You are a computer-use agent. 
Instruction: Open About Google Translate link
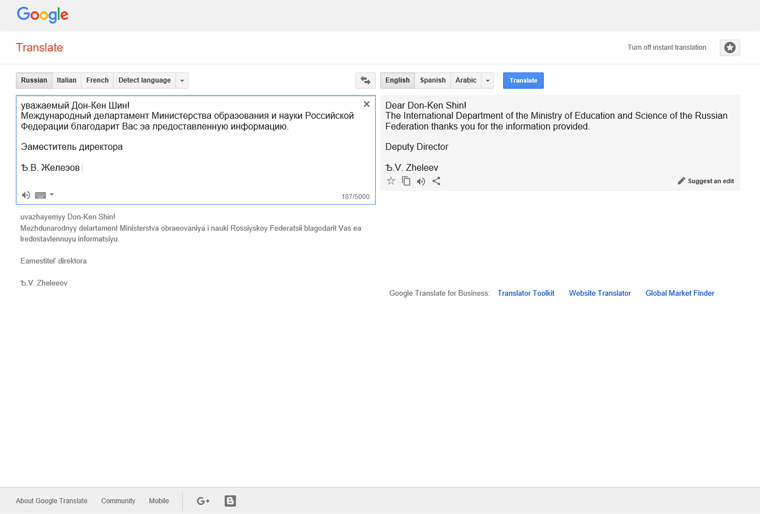point(51,501)
